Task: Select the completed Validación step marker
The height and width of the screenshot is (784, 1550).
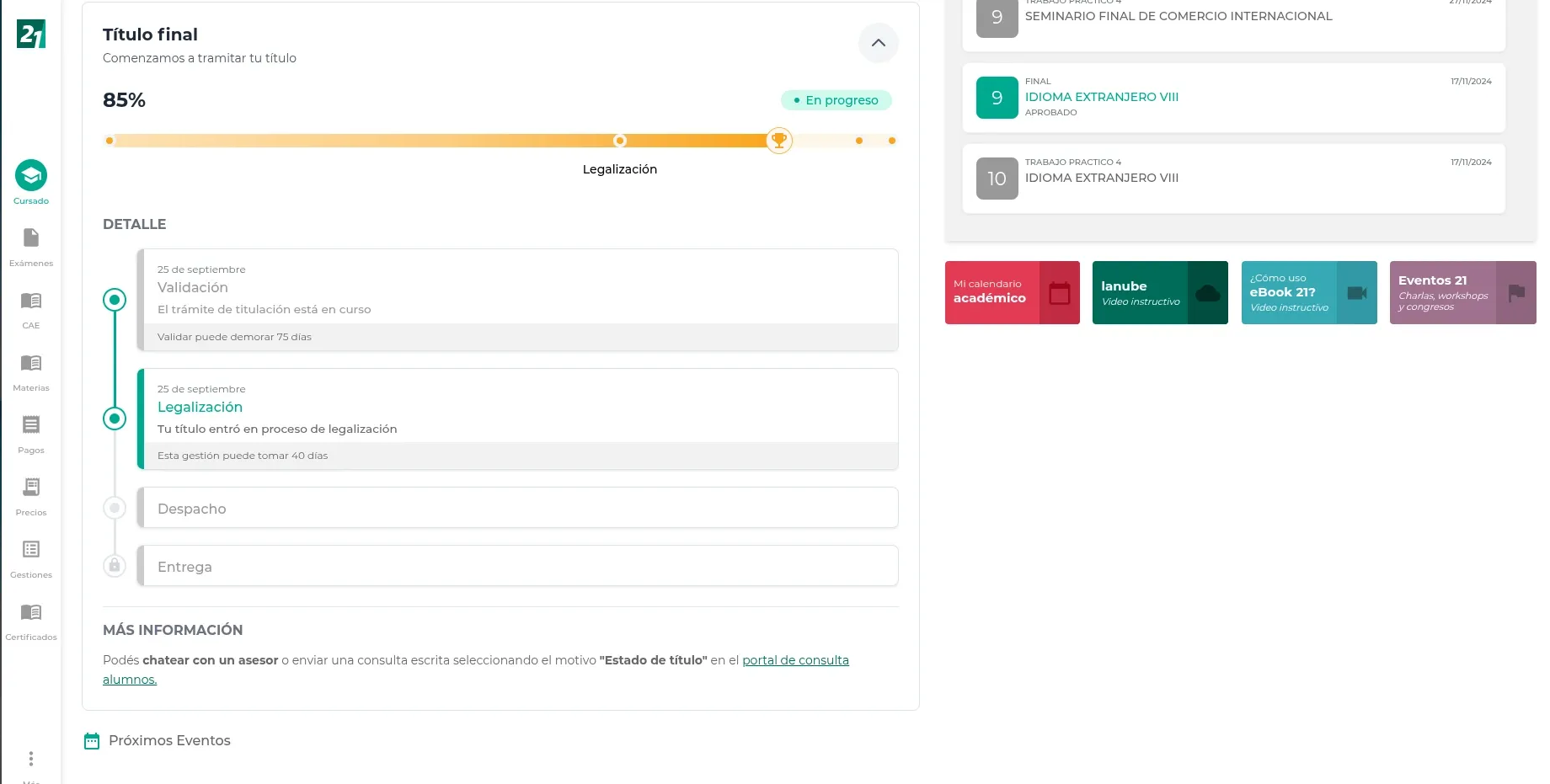Action: point(115,299)
